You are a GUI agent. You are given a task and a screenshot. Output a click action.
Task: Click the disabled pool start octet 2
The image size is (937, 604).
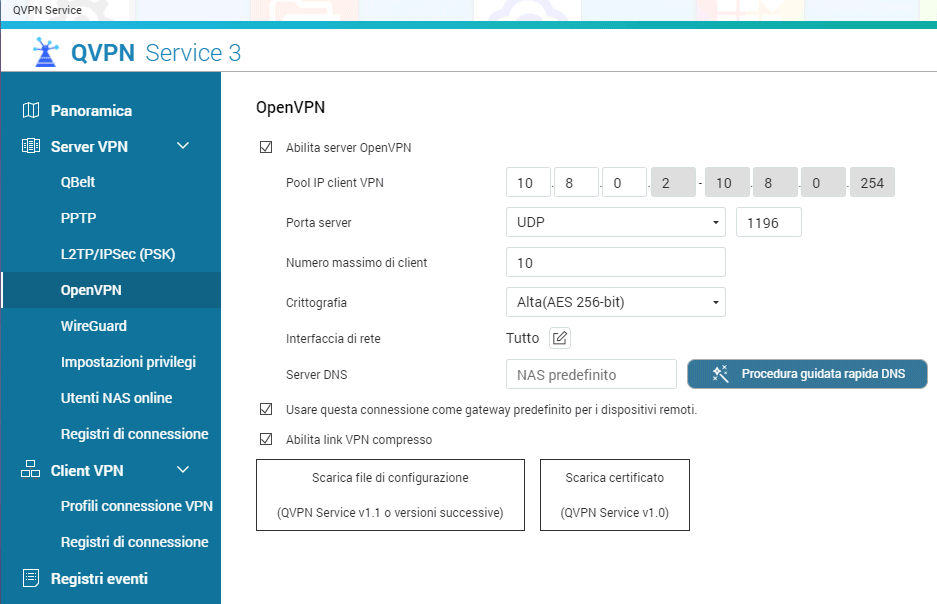click(x=673, y=182)
